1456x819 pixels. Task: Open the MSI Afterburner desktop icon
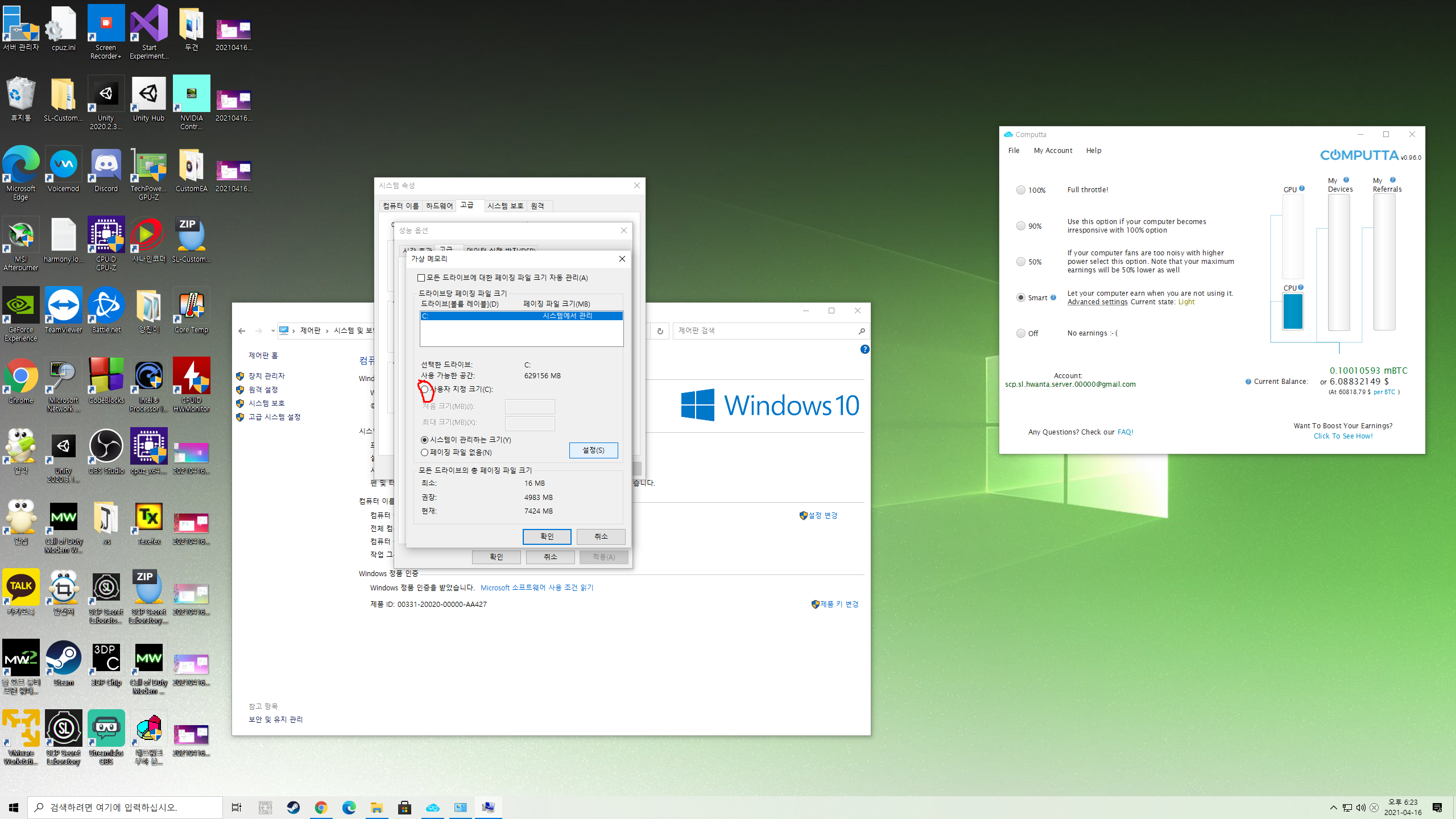click(21, 245)
